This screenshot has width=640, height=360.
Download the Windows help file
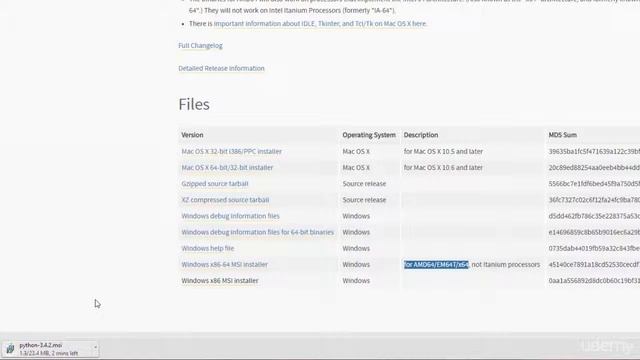point(208,248)
